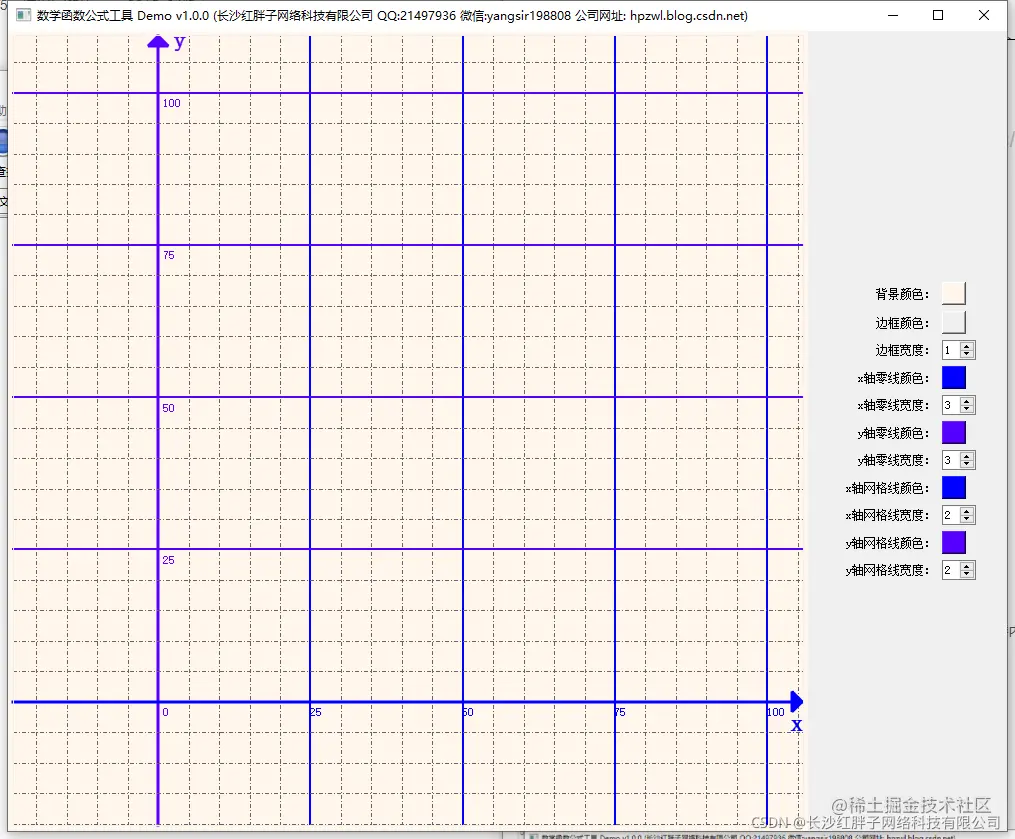Choose the x轴网格线颜色 swatch
This screenshot has height=839, width=1015.
[x=954, y=487]
